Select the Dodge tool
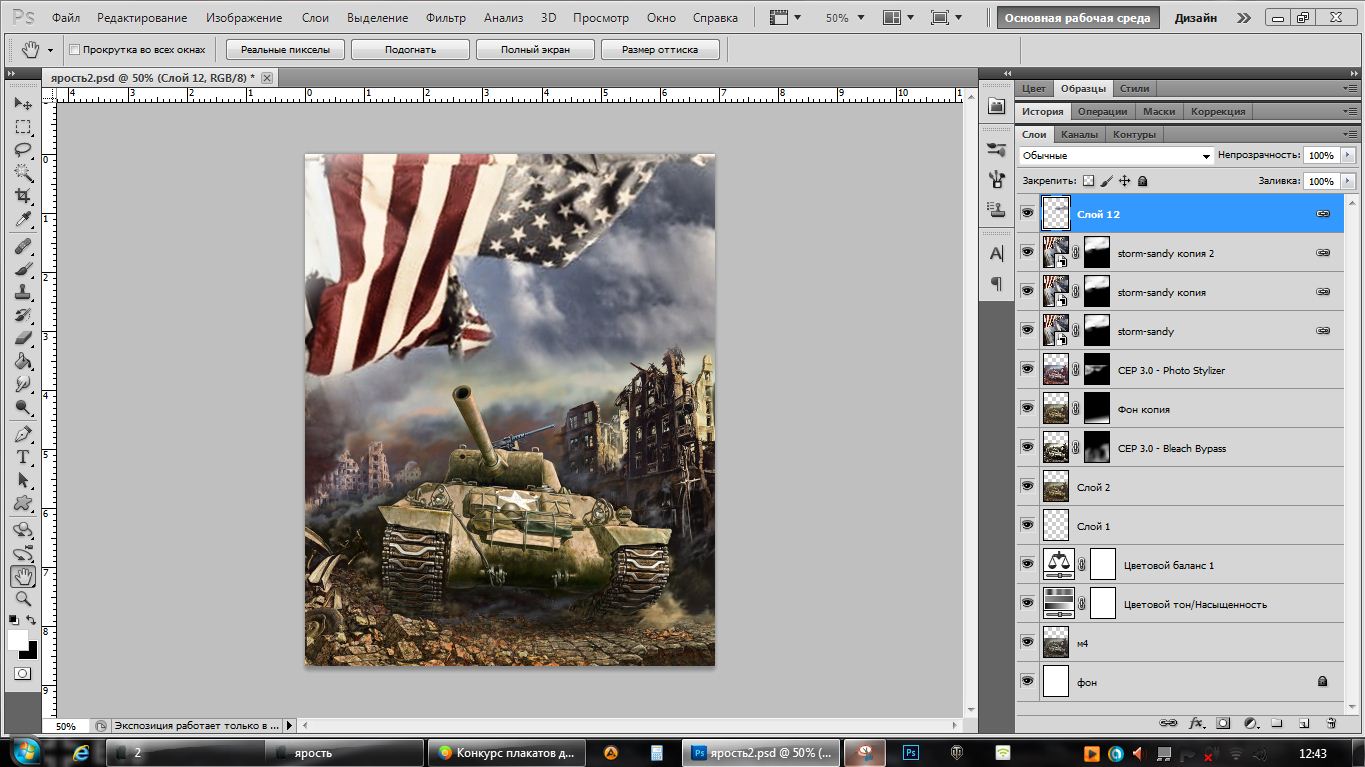The width and height of the screenshot is (1365, 767). point(23,407)
